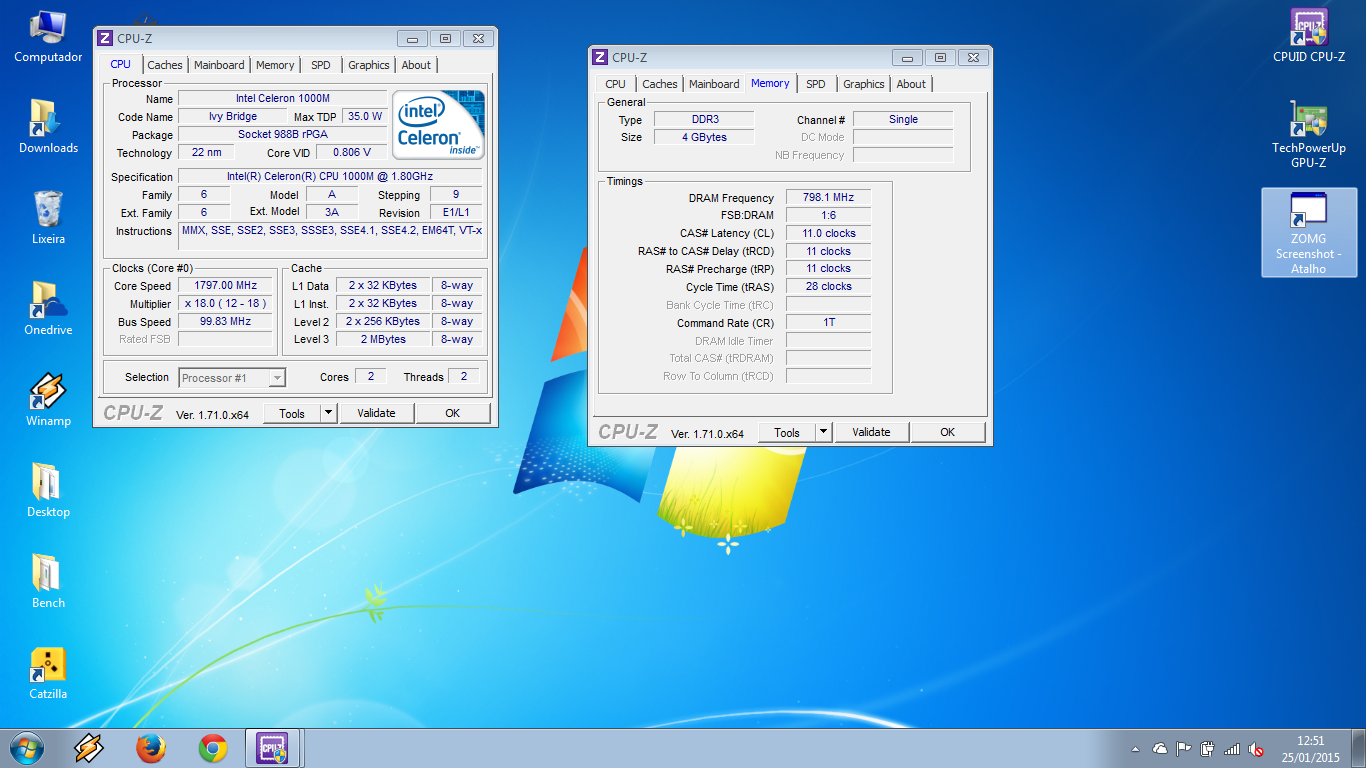Click Validate in the left CPU-Z window
Viewport: 1366px width, 768px height.
tap(376, 413)
